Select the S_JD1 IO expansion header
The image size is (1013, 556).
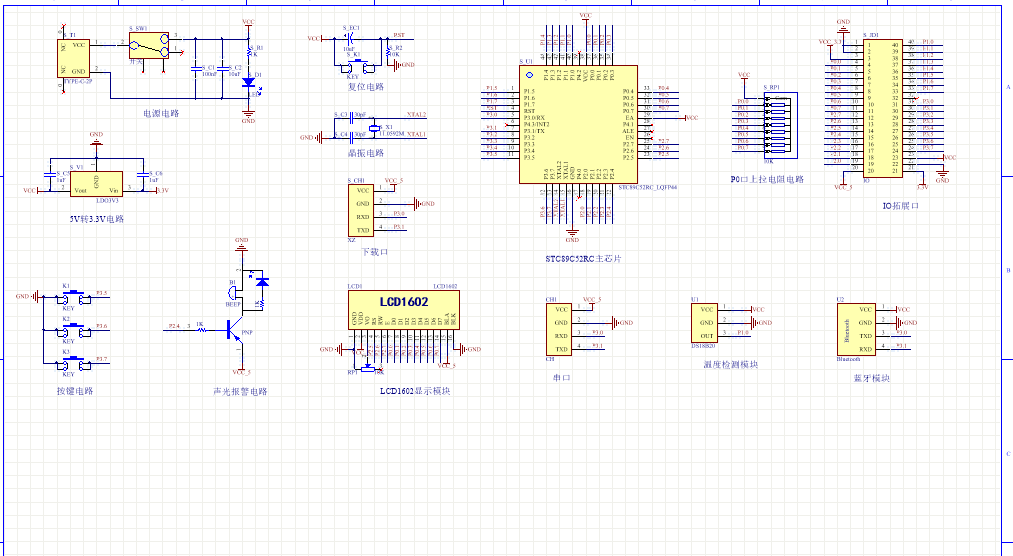click(x=883, y=108)
